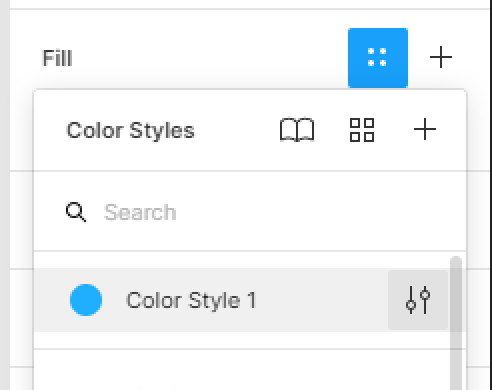Click the blue four-dot style picker icon
The width and height of the screenshot is (492, 390).
pyautogui.click(x=378, y=58)
